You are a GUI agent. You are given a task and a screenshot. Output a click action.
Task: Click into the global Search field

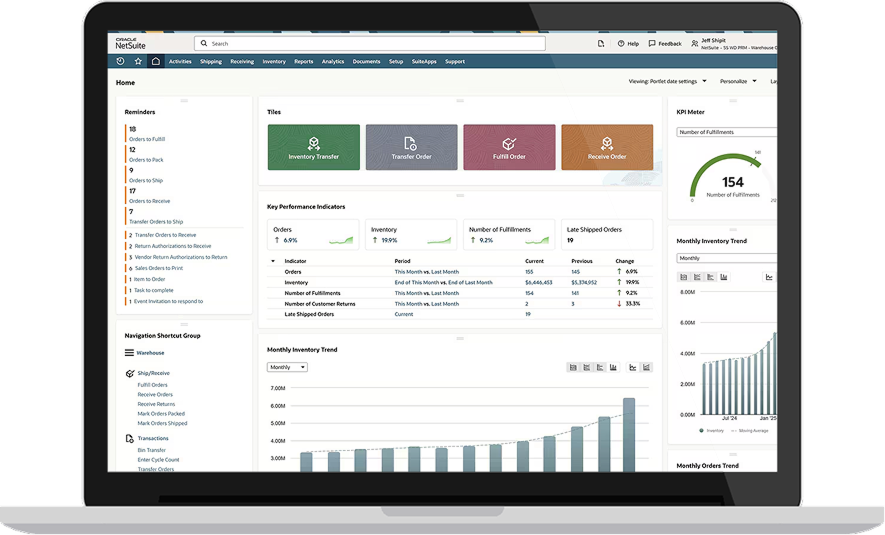click(x=370, y=44)
